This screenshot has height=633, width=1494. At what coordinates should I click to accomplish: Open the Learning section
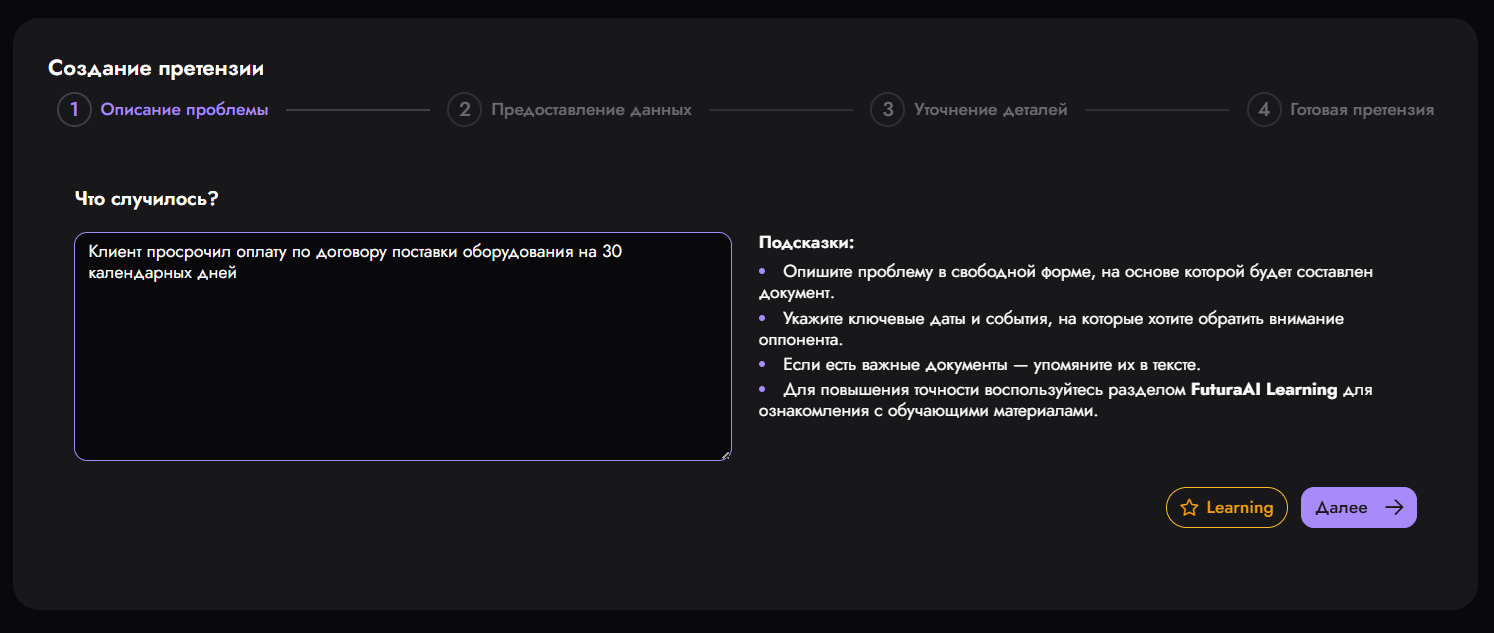[x=1227, y=507]
